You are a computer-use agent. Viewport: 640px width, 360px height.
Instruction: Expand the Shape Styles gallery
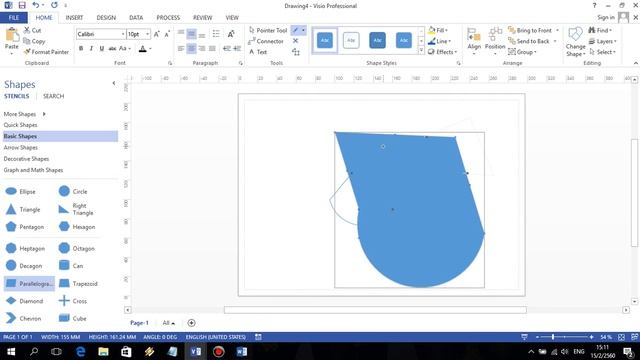point(421,51)
